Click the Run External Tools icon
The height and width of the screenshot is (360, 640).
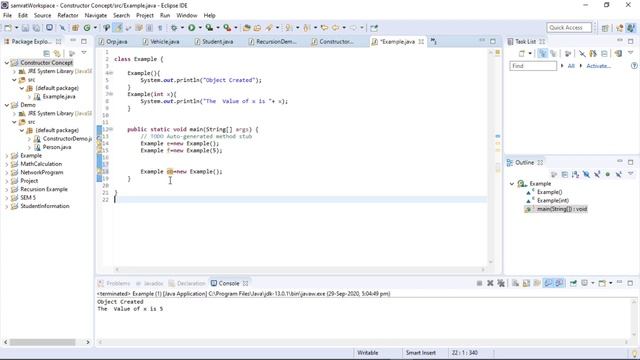click(x=227, y=28)
